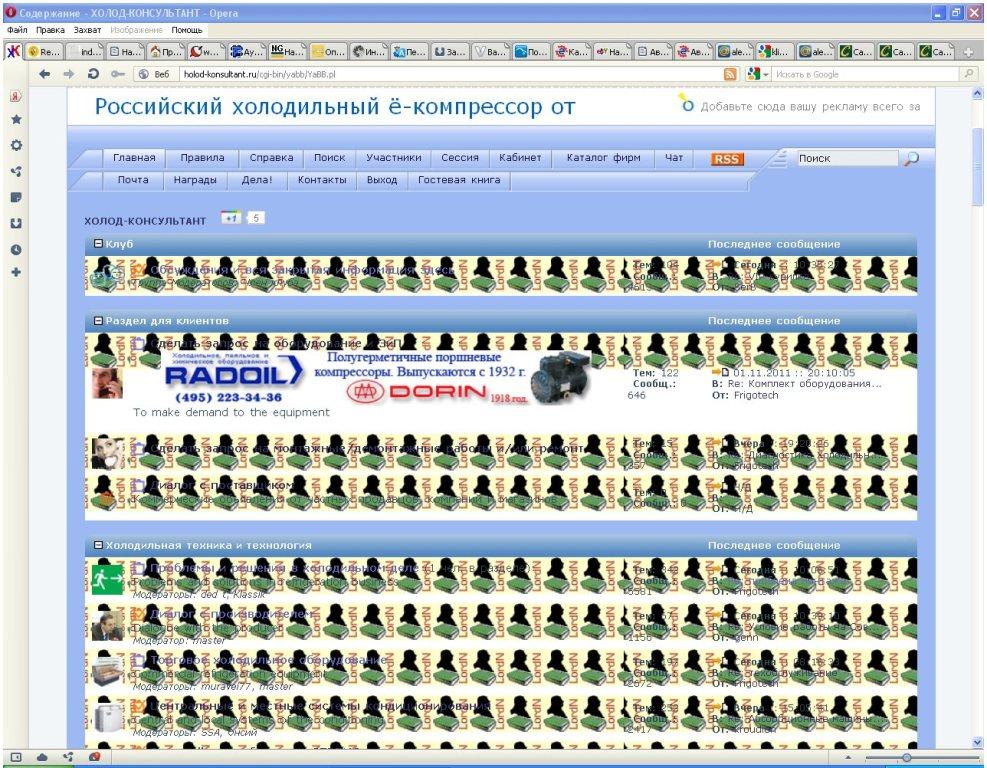Collapse the Раздел для клиентов category
Image resolution: width=987 pixels, height=768 pixels.
point(98,320)
